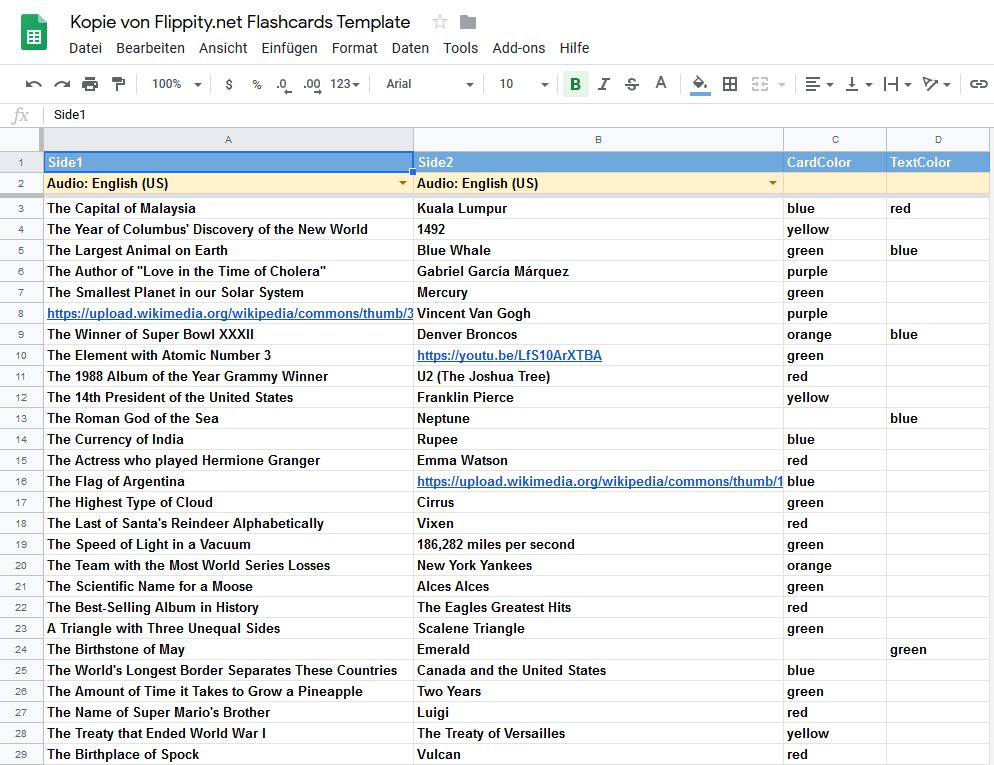Select column B header
This screenshot has width=994, height=765.
coord(598,139)
